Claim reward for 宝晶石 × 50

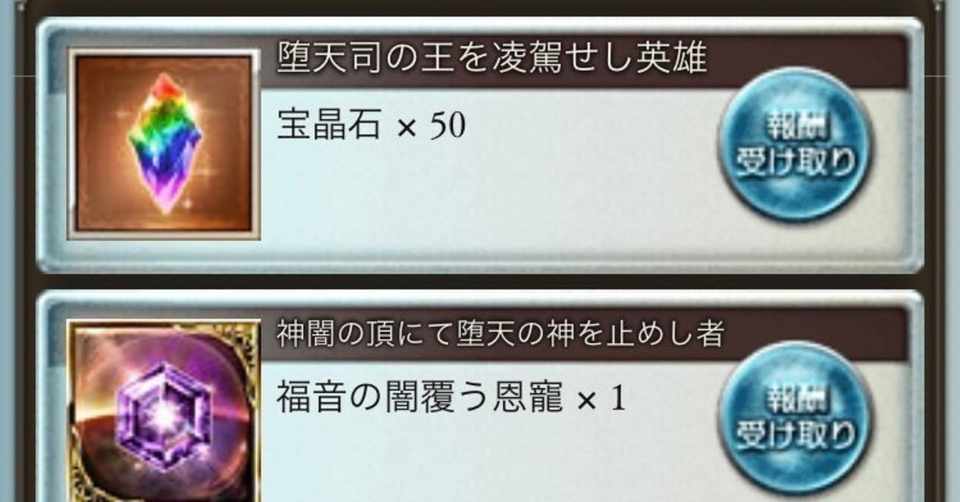(795, 144)
